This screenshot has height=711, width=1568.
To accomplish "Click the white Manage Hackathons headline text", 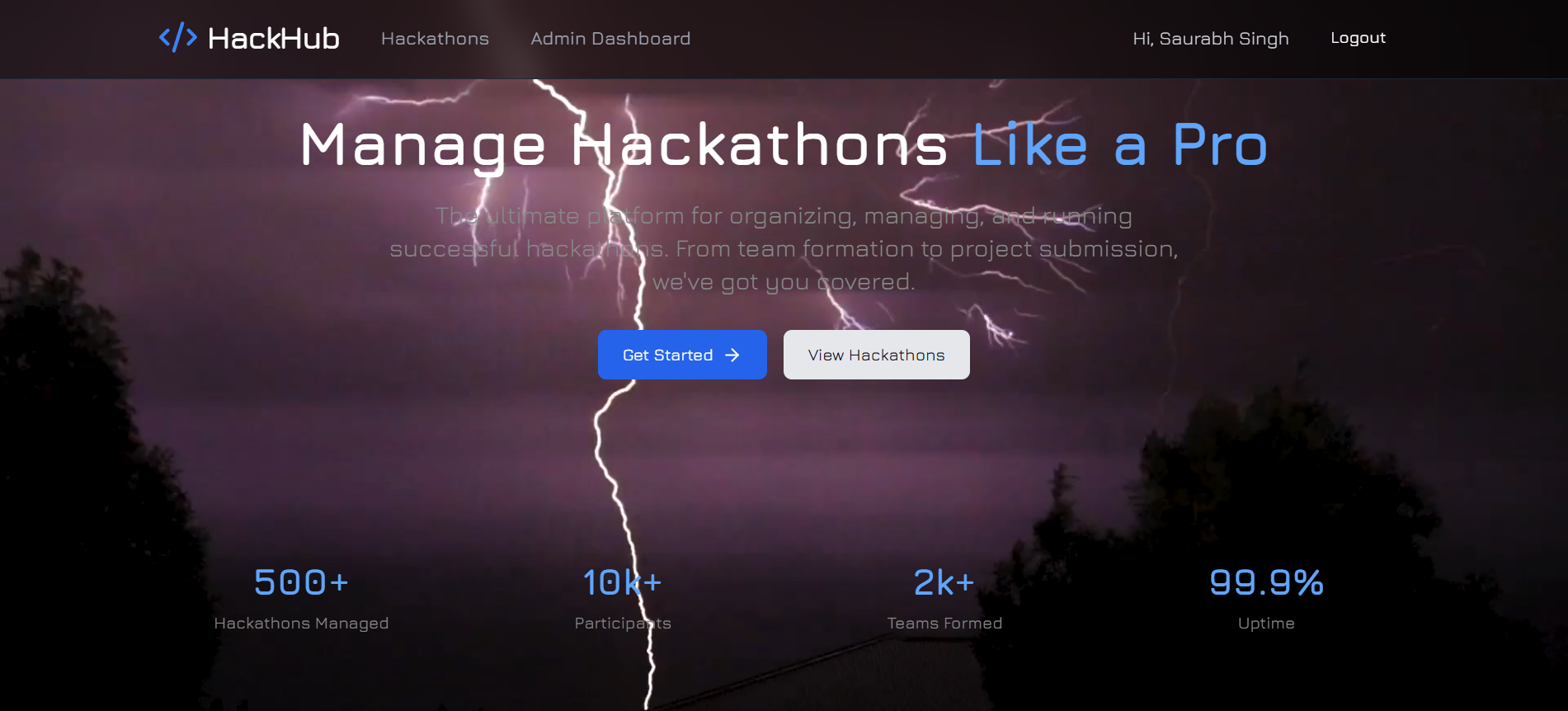I will 624,145.
